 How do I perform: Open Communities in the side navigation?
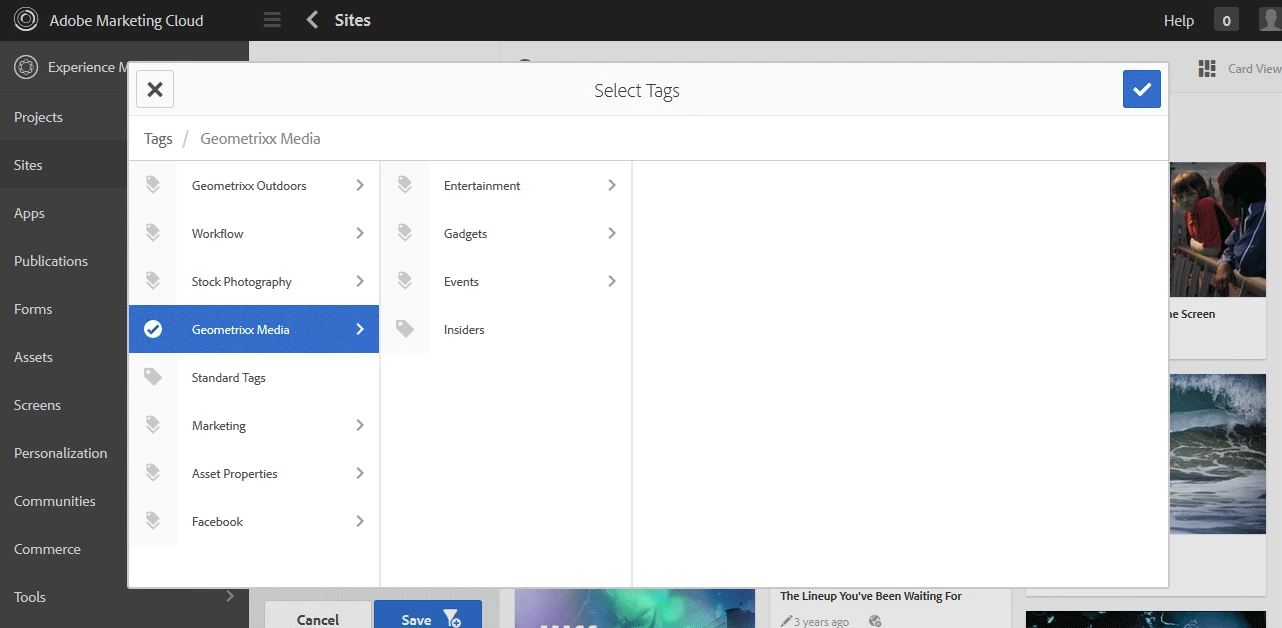coord(55,501)
